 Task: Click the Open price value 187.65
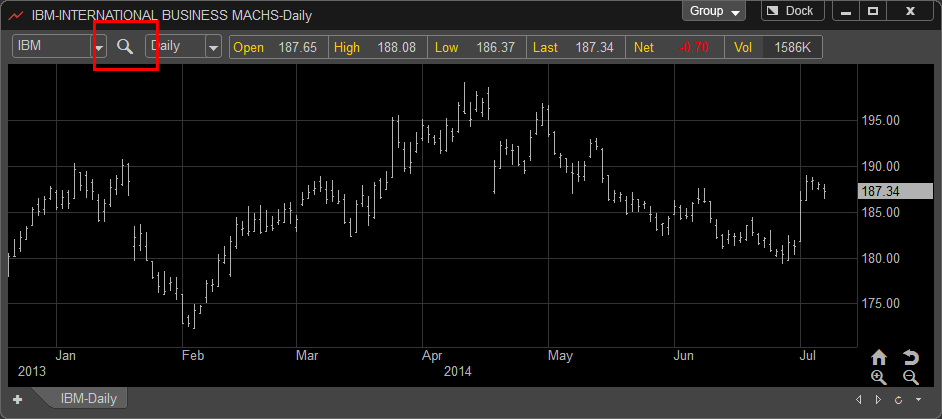click(297, 47)
